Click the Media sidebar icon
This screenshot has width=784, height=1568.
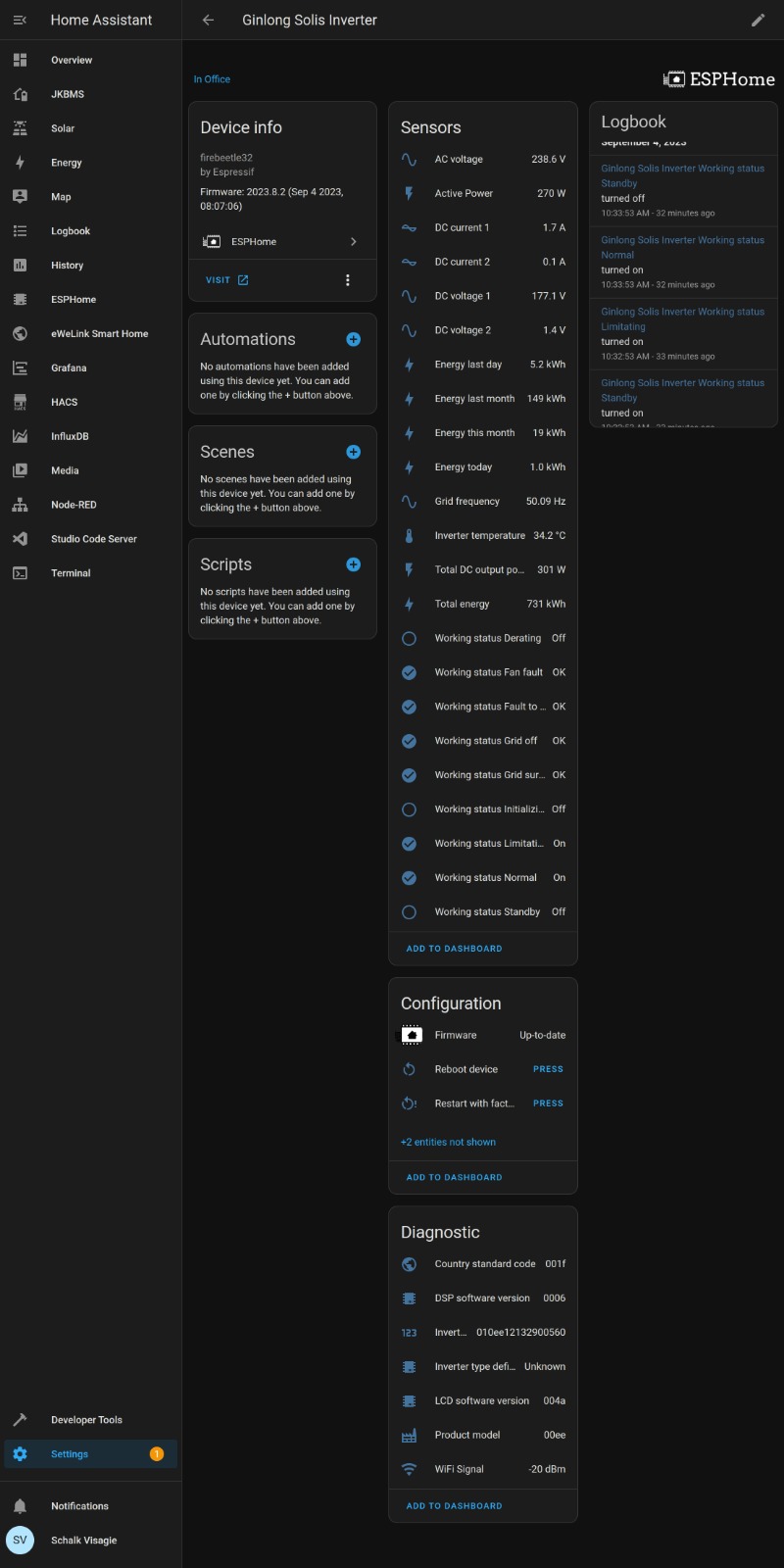tap(20, 470)
